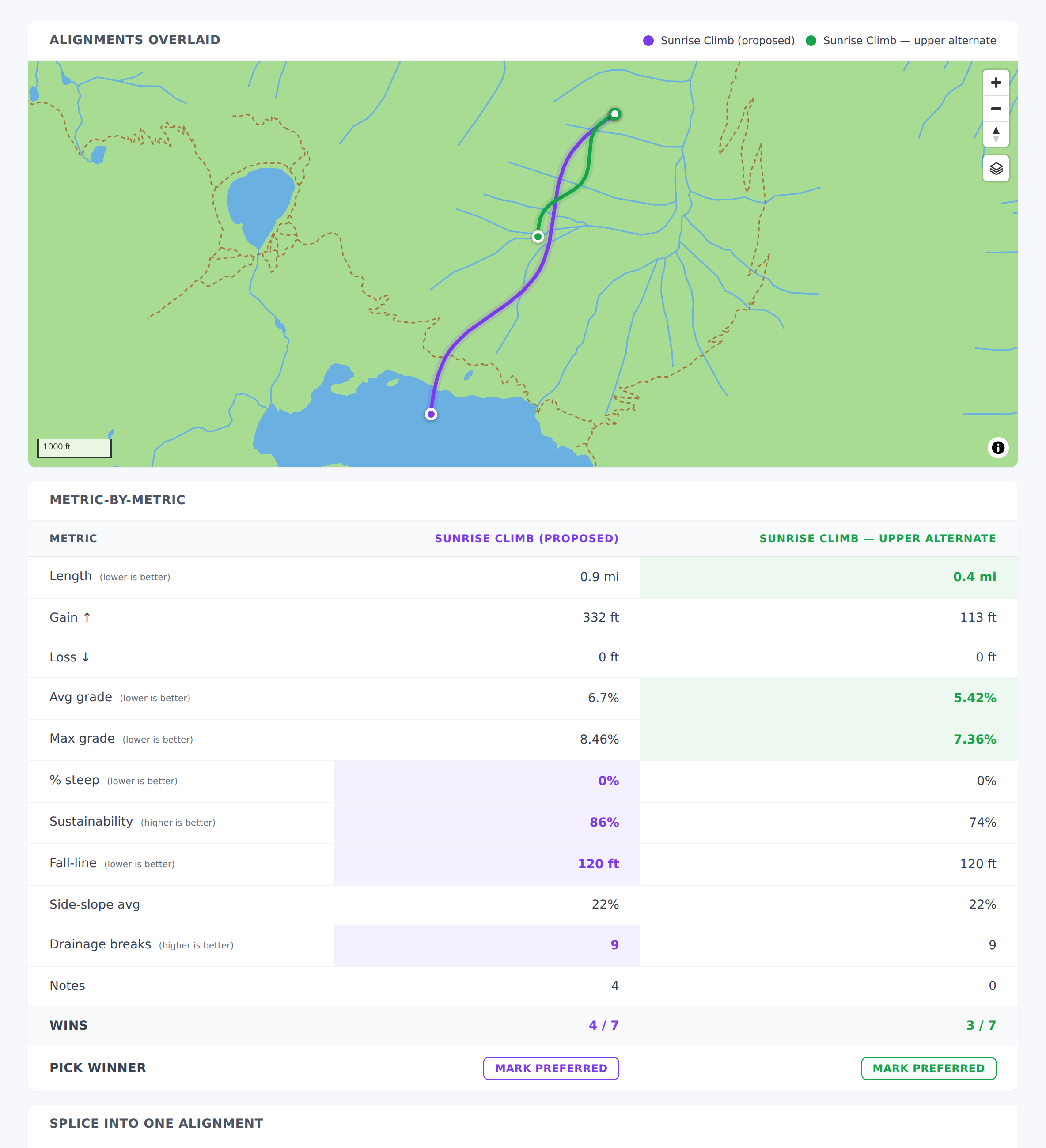Click the Drainage breaks row label
1046x1148 pixels.
coord(100,944)
